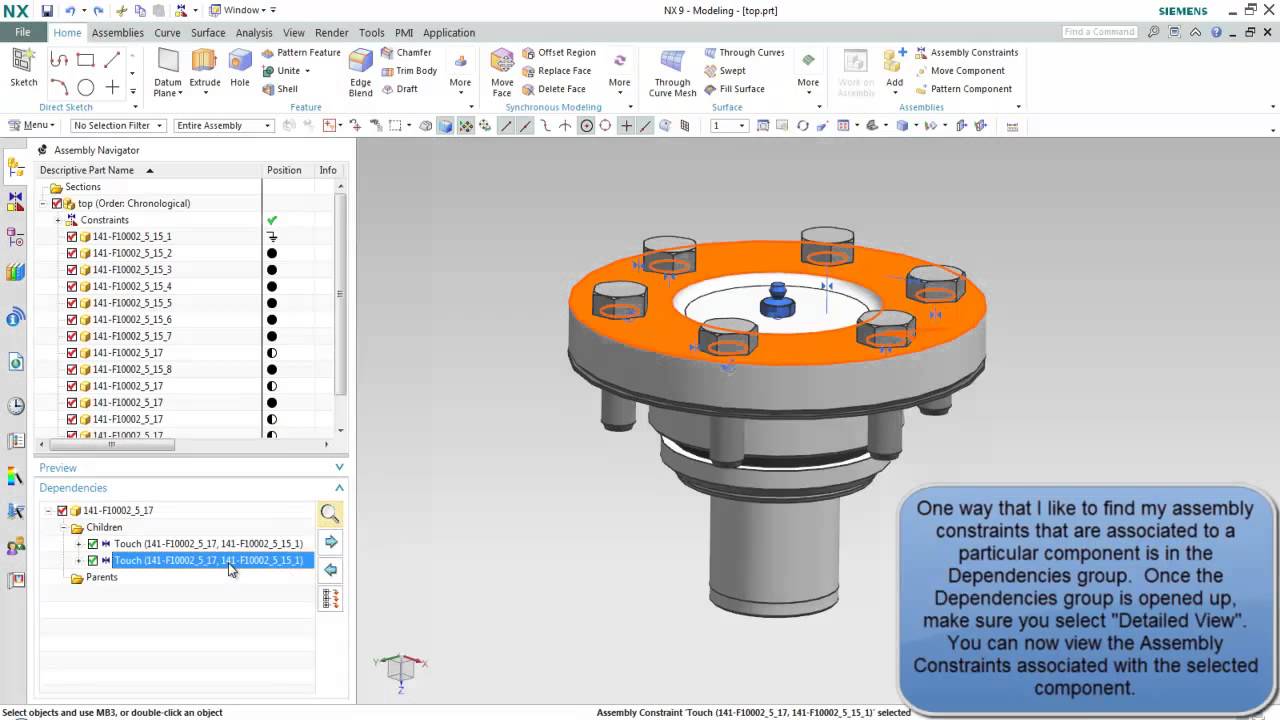
Task: Save the part with the save icon
Action: pyautogui.click(x=47, y=10)
